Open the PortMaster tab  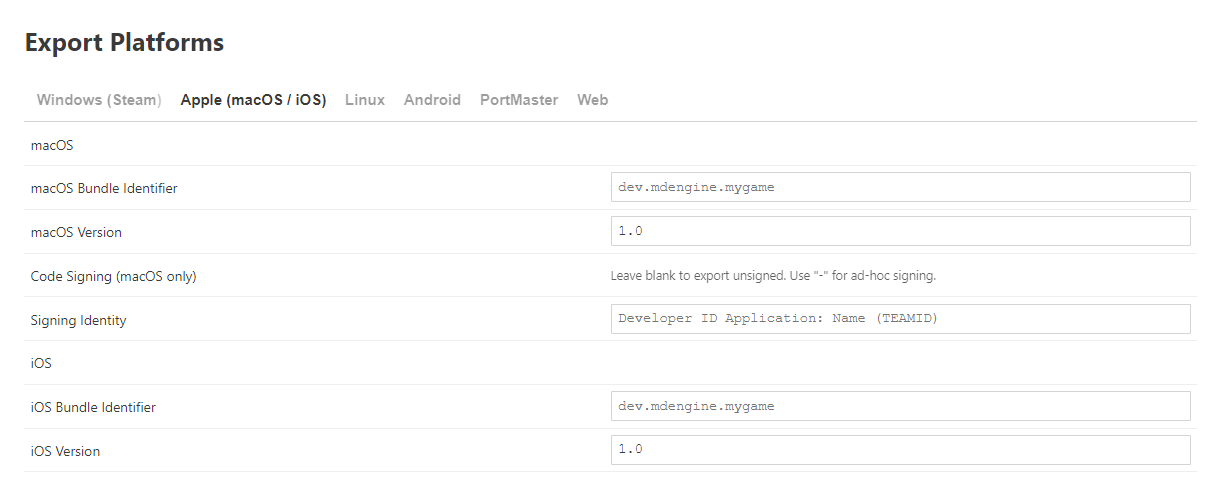tap(519, 100)
